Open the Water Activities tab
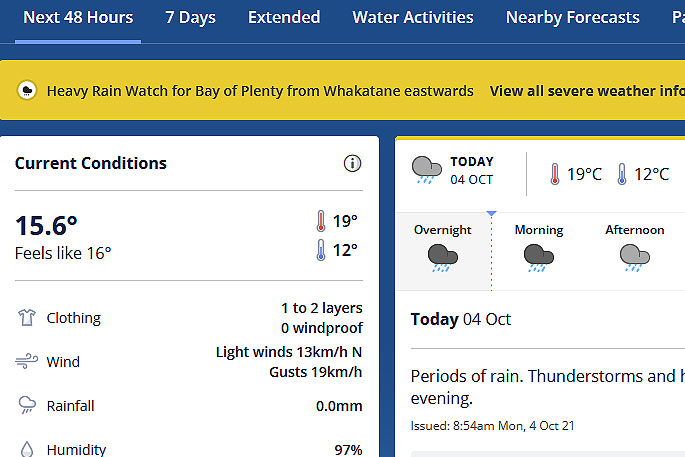This screenshot has width=685, height=457. (x=413, y=17)
